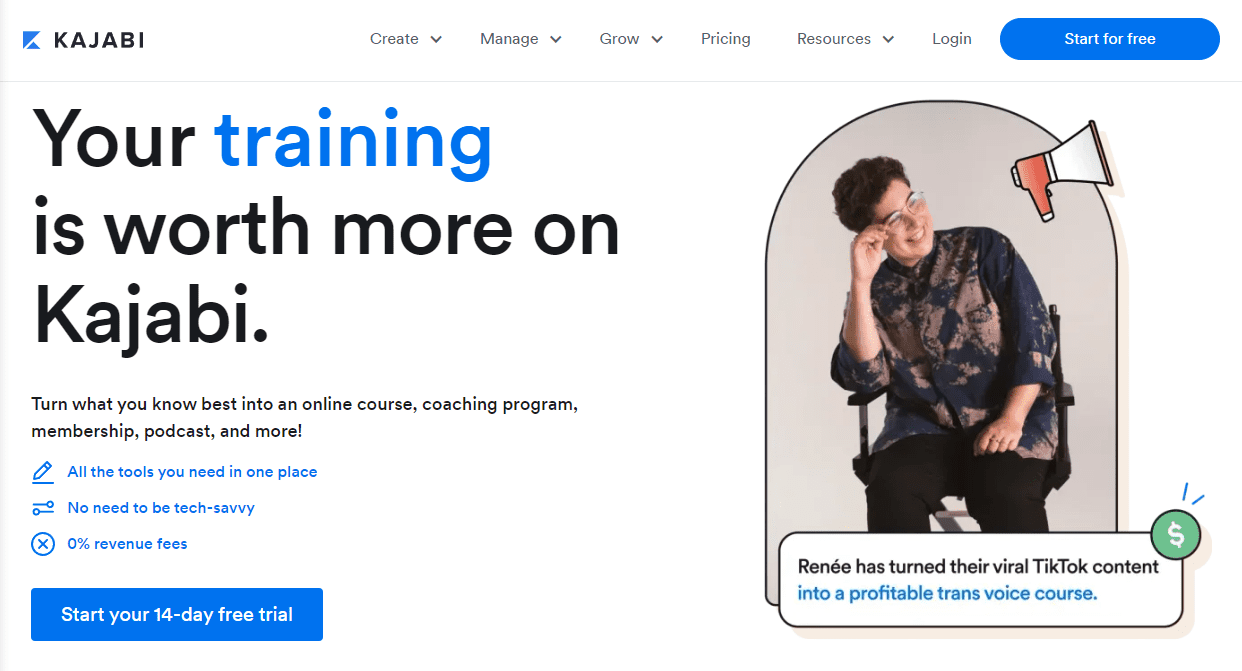Click the sliders icon beside No need to be tech-savvy

43,508
